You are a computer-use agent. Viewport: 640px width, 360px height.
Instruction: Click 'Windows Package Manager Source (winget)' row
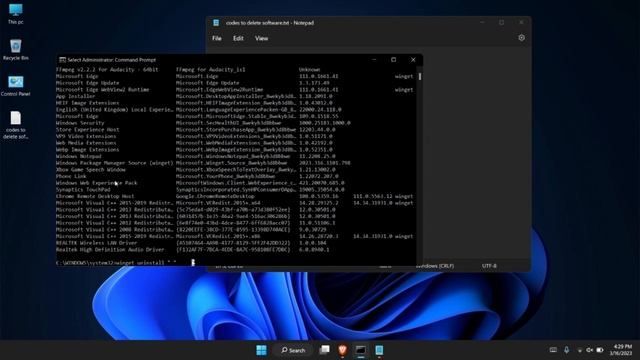(x=234, y=163)
